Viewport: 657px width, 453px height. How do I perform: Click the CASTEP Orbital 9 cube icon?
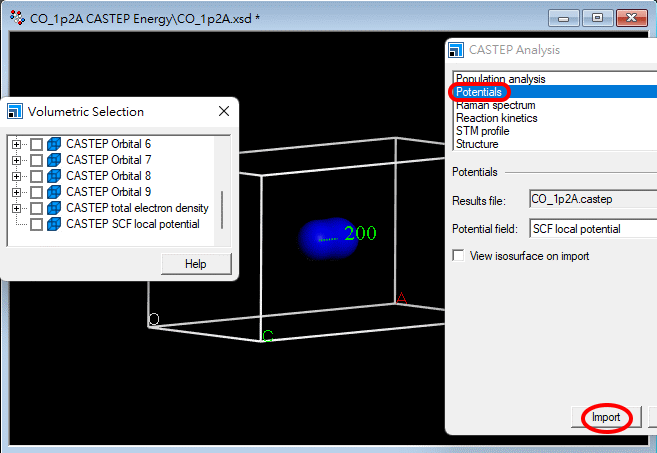54,192
